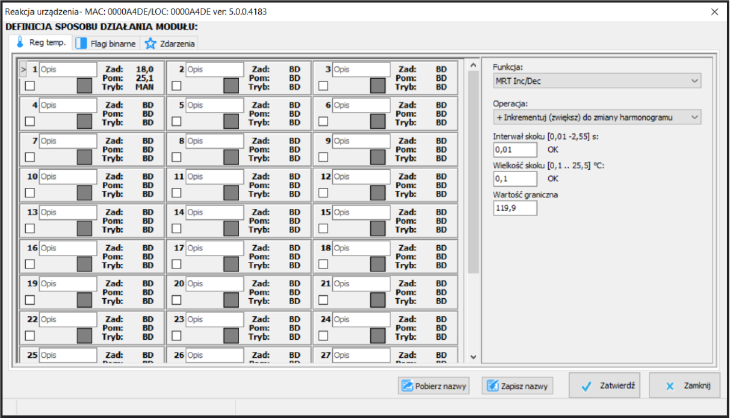Click the gray color square of regulator 1
This screenshot has width=730, height=418.
pos(84,86)
